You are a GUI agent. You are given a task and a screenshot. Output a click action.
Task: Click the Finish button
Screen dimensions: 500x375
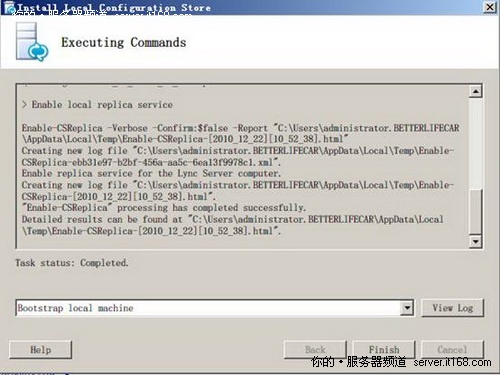[384, 349]
